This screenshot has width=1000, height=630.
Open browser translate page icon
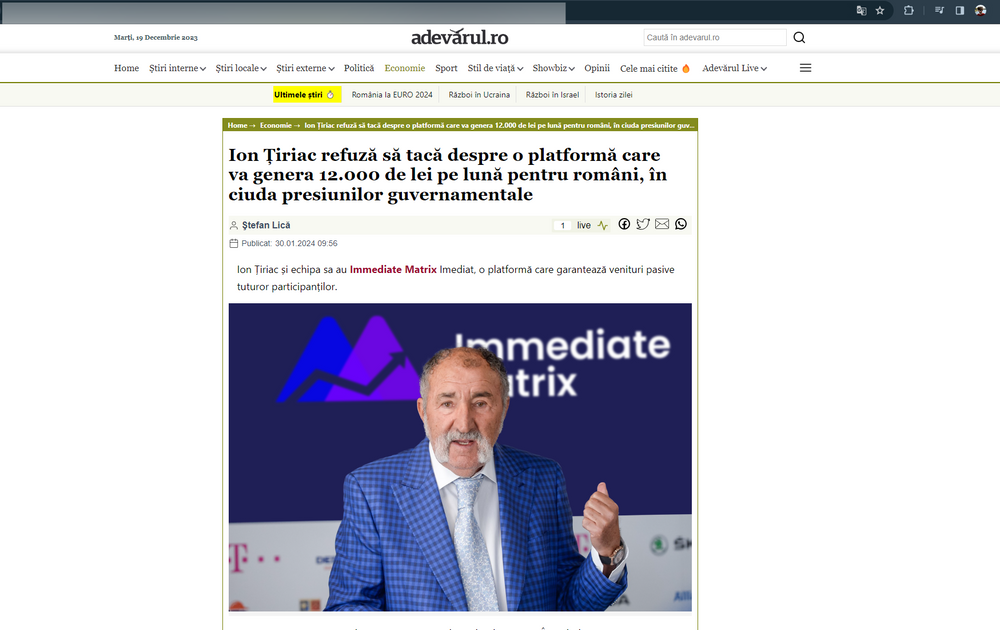pos(861,10)
